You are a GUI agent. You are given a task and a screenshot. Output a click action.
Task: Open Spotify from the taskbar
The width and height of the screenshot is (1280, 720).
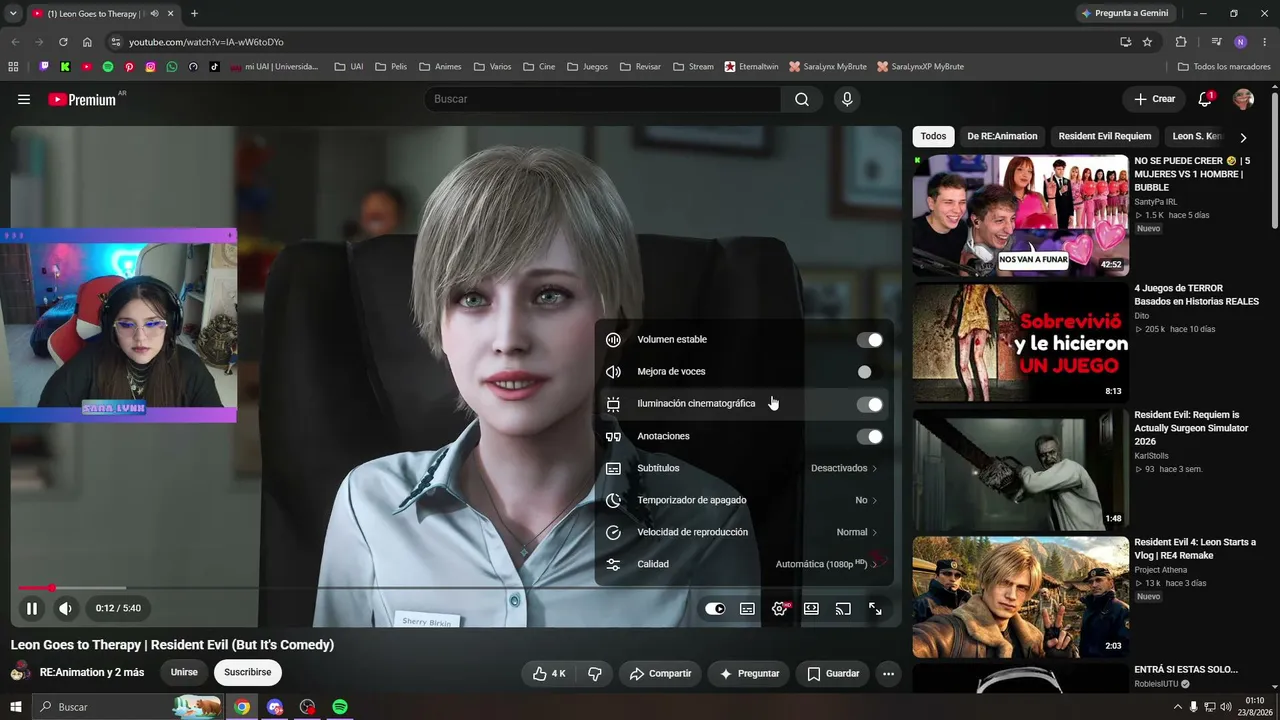[340, 707]
